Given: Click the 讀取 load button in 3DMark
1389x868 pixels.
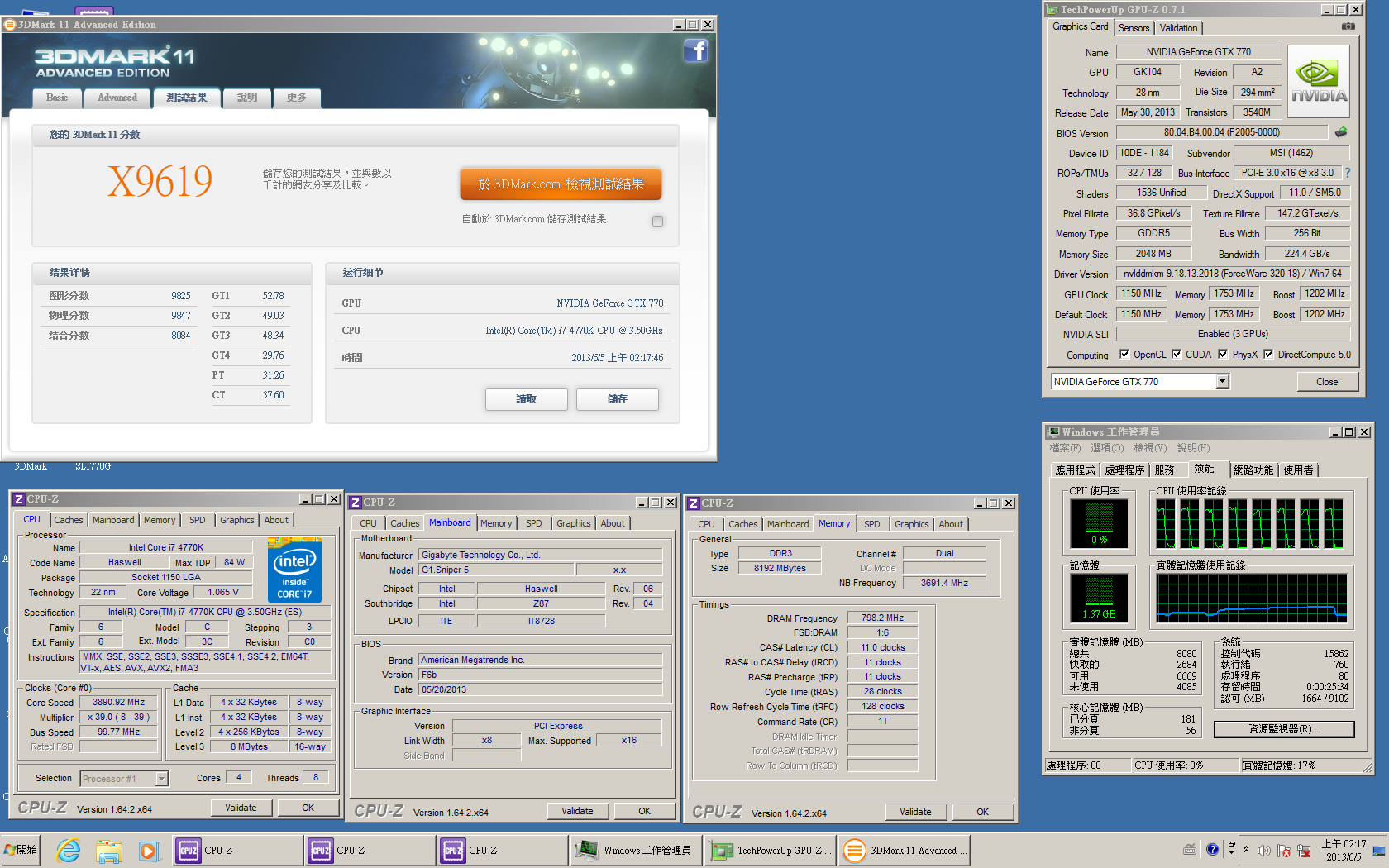Looking at the screenshot, I should 526,399.
